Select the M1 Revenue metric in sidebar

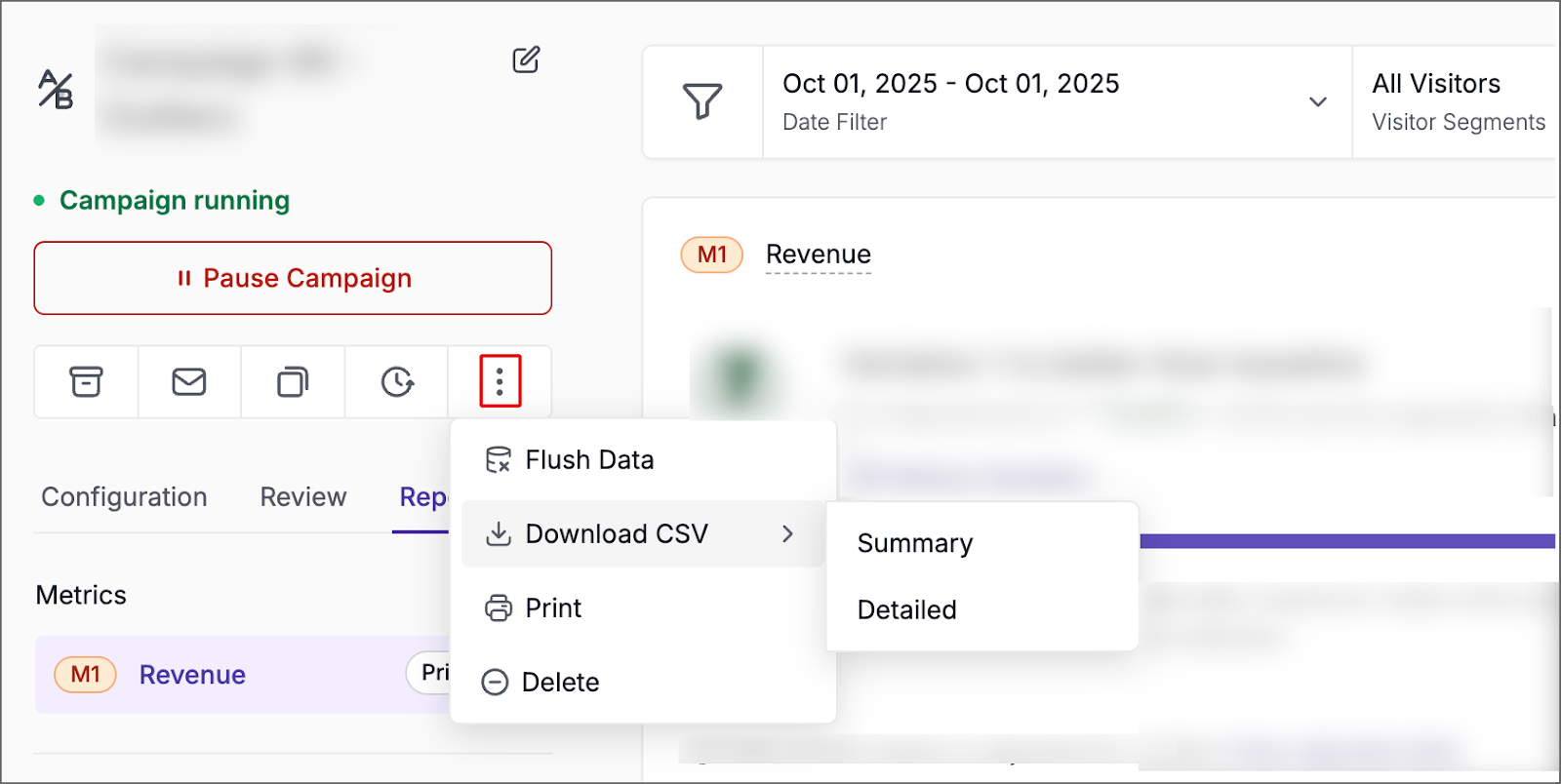tap(192, 675)
